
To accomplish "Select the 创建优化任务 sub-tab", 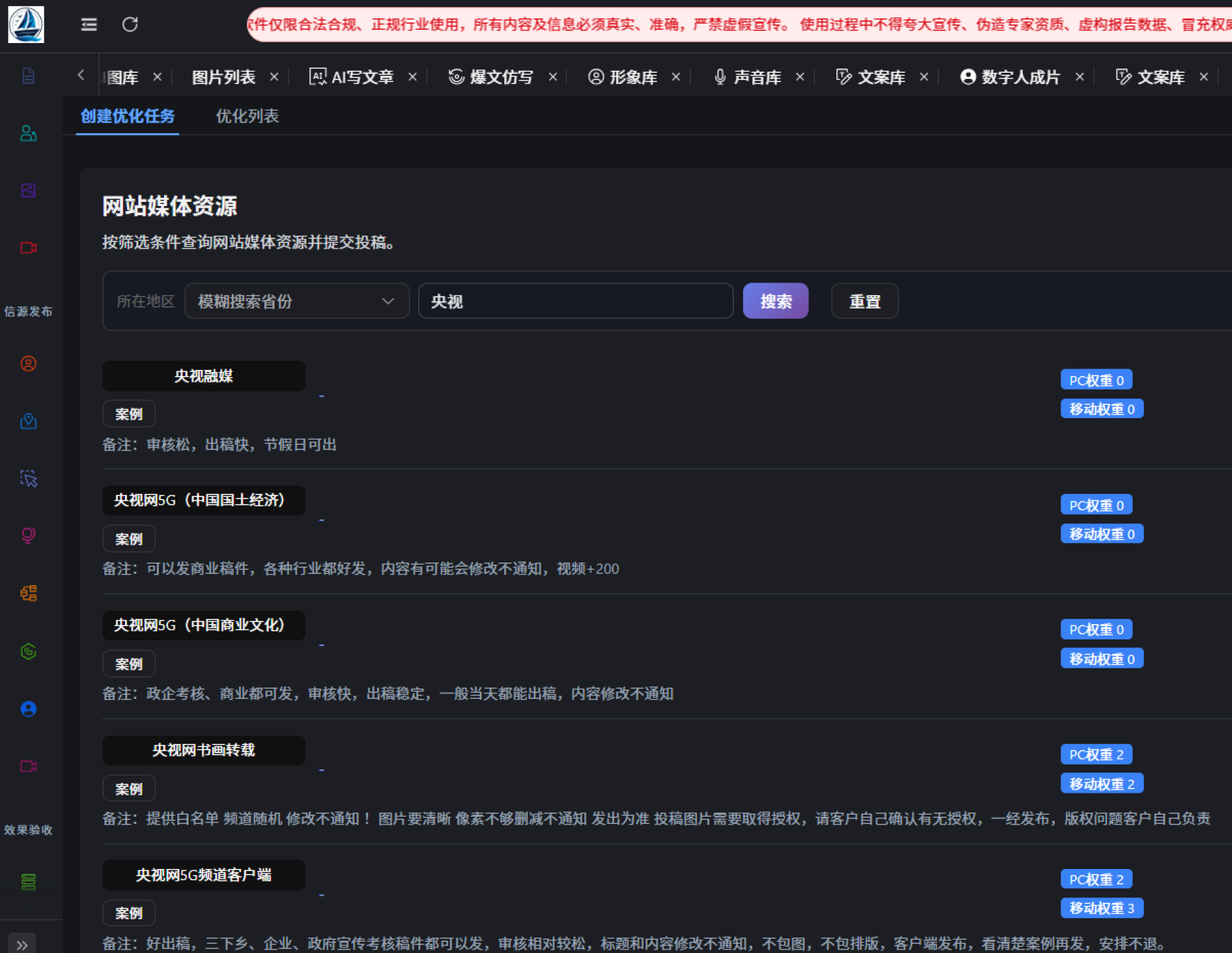I will (x=128, y=116).
